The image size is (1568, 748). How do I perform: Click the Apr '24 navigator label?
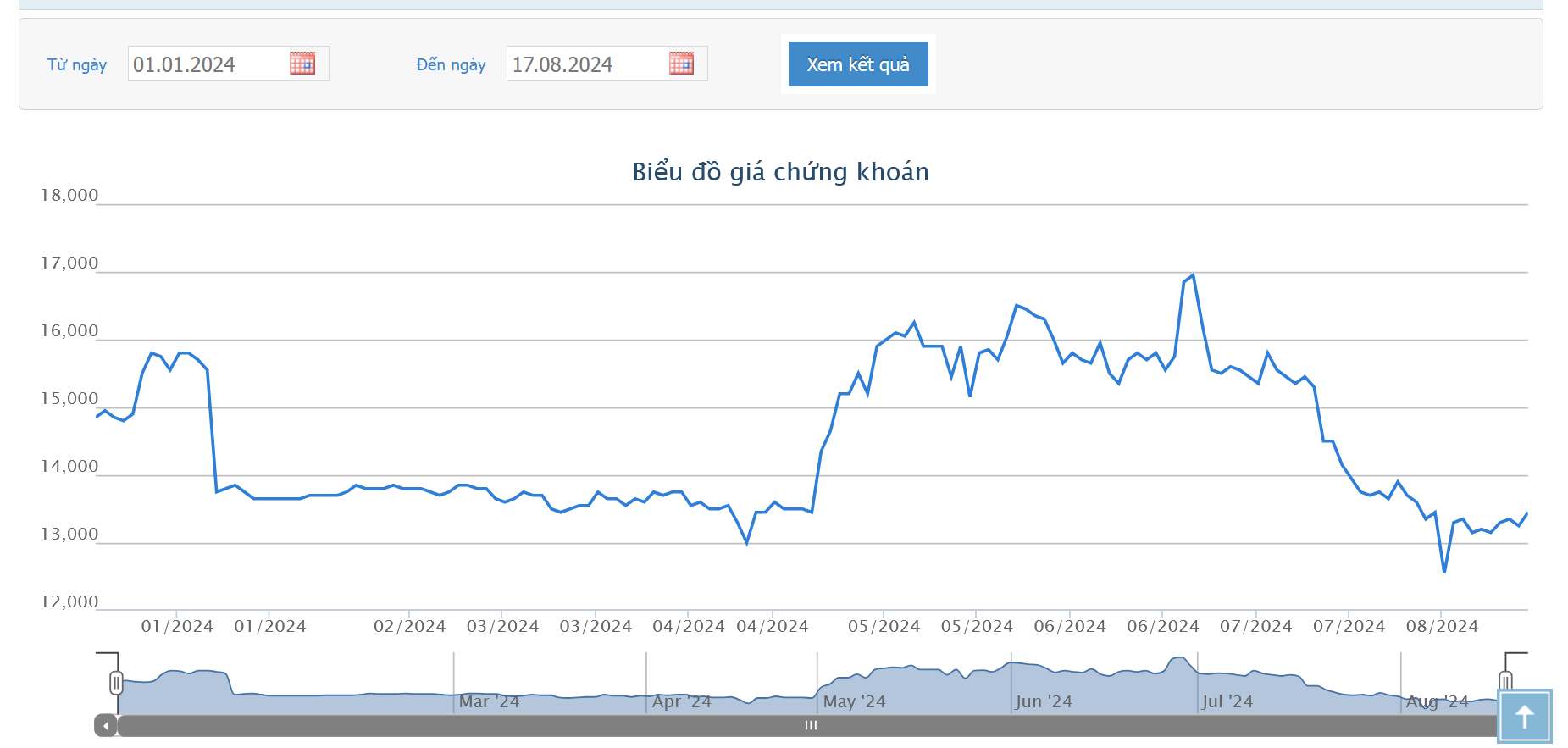point(682,701)
